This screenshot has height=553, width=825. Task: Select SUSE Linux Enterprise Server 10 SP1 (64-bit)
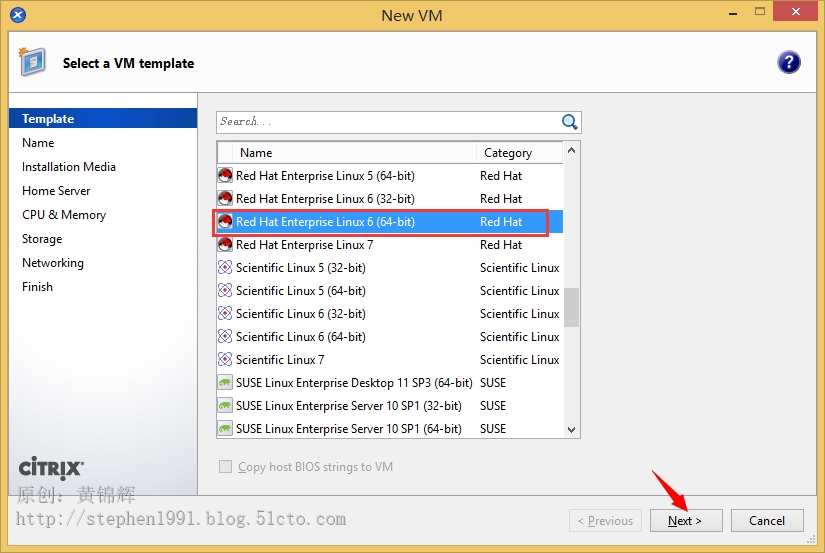[x=390, y=428]
